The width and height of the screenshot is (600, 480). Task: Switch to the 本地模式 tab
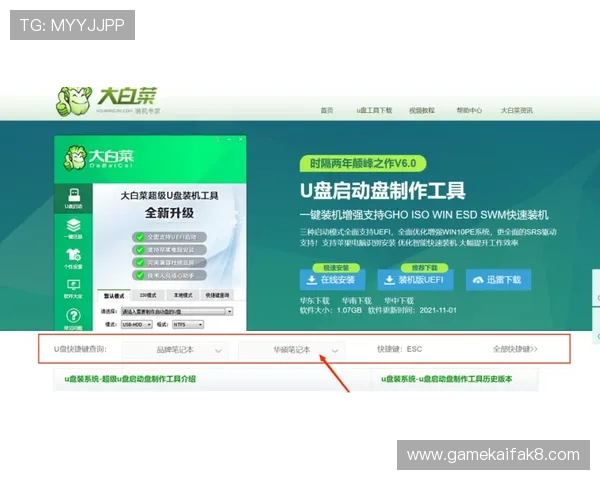[183, 296]
